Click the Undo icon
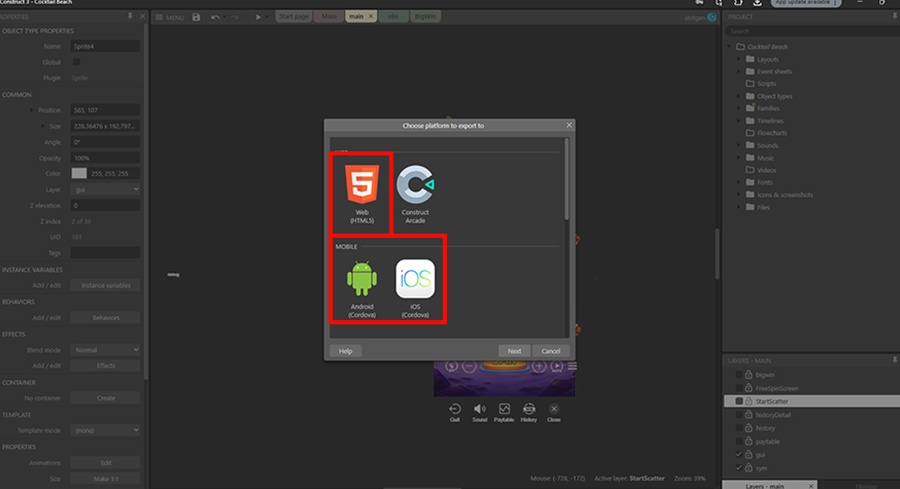 click(215, 17)
